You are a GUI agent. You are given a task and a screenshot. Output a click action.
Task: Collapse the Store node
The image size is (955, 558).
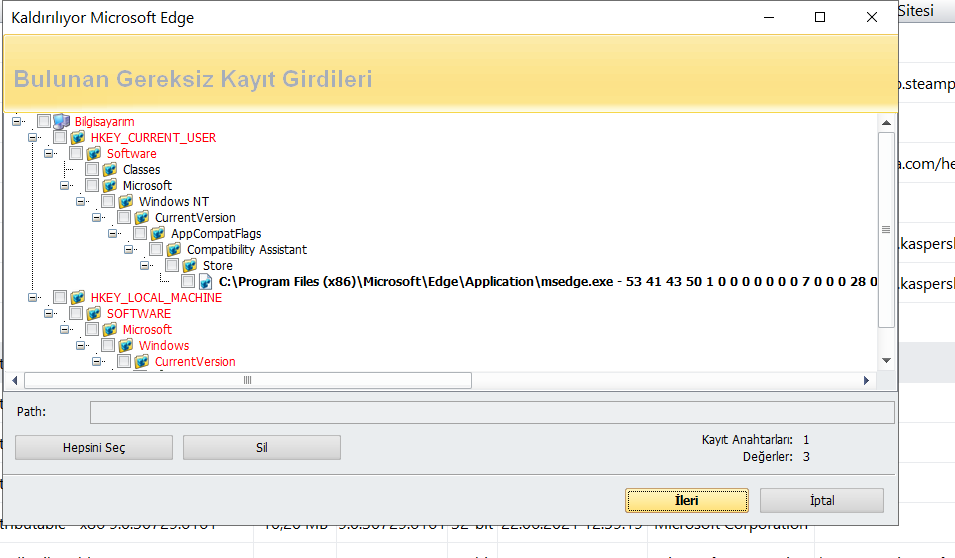[144, 265]
